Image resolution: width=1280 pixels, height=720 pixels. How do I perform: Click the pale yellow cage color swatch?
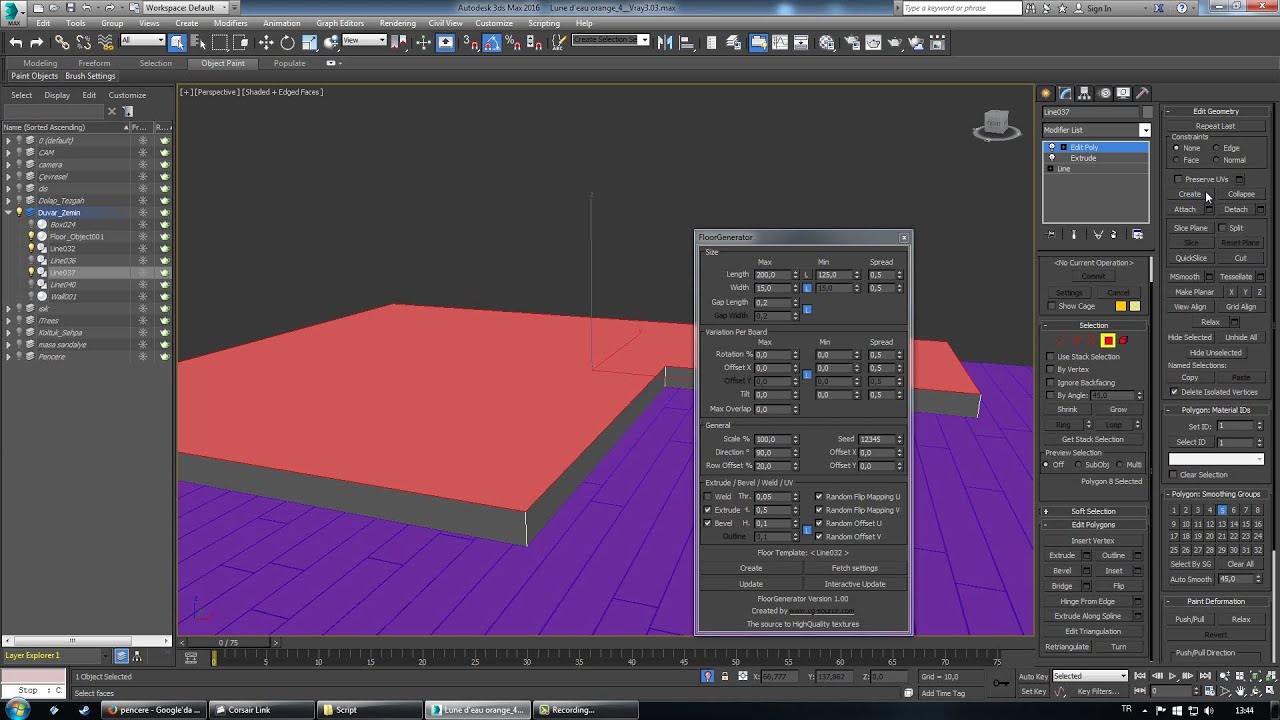[x=1135, y=306]
